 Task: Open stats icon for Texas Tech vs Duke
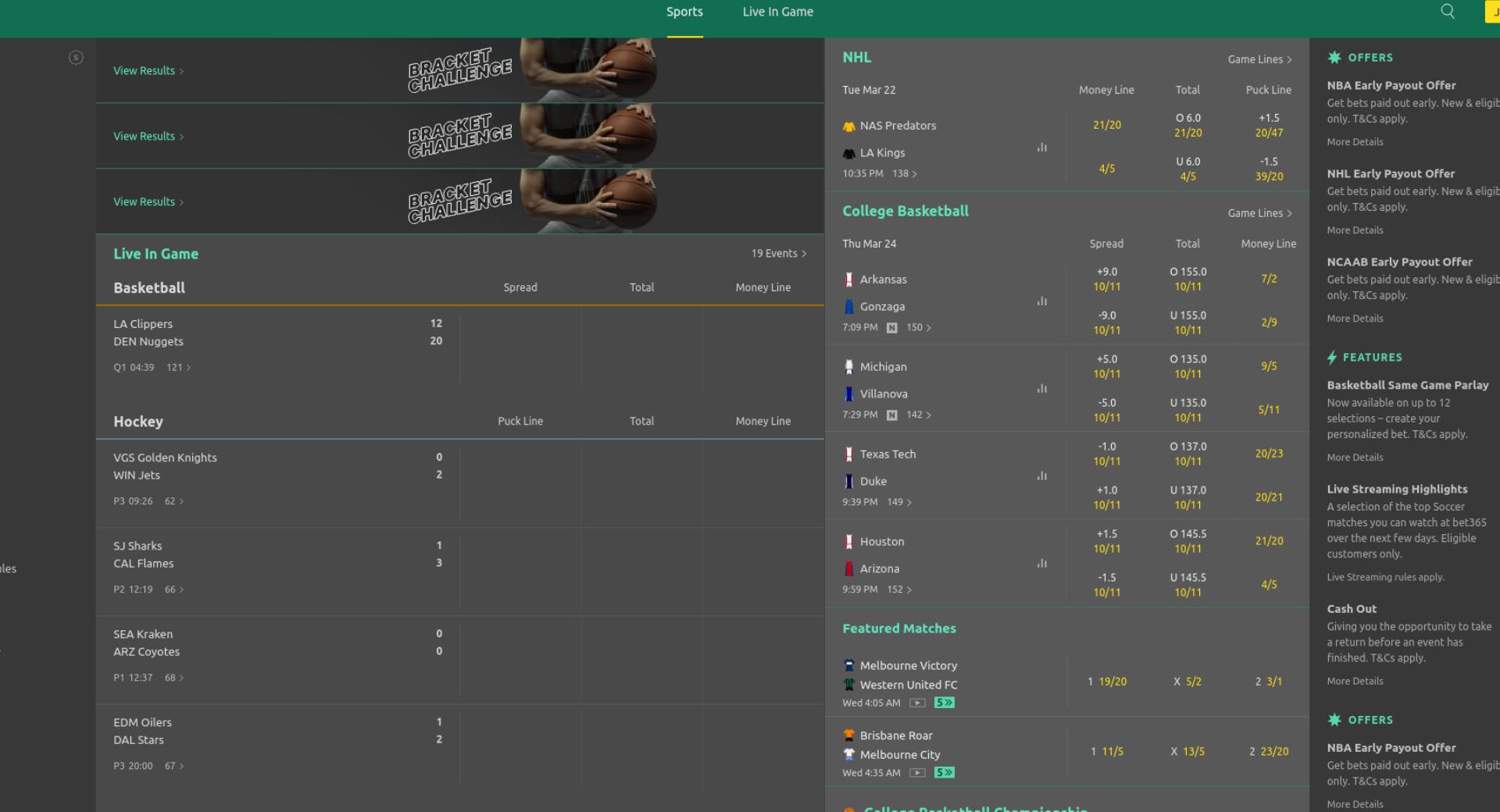[x=1041, y=475]
